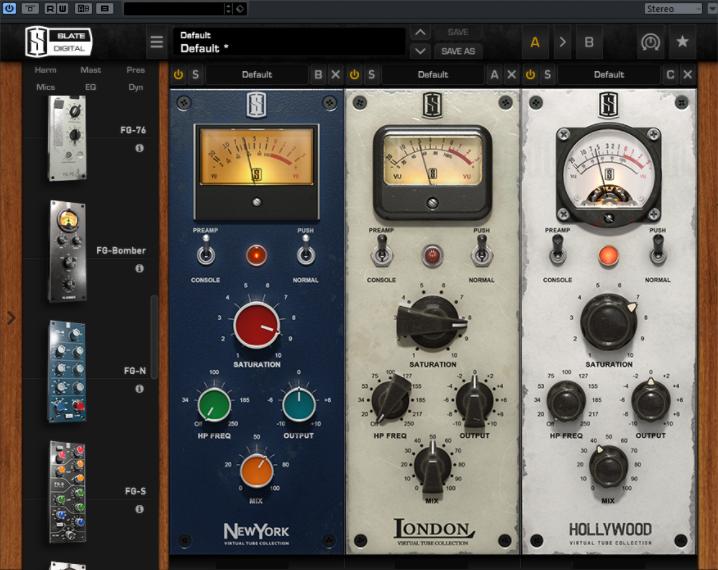Flip the Hollywood PREAMP/CONSOLE switch

tap(557, 251)
